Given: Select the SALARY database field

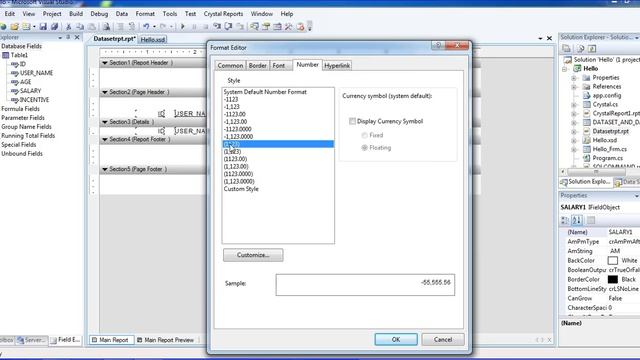Looking at the screenshot, I should pyautogui.click(x=30, y=91).
